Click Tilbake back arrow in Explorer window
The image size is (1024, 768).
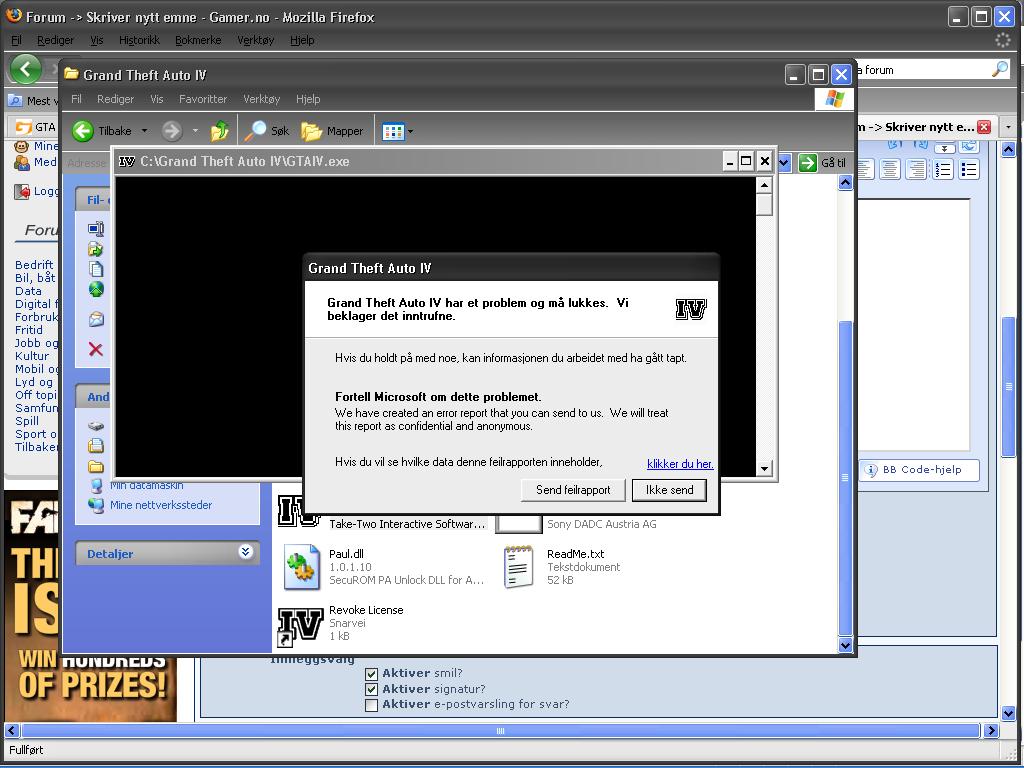click(83, 131)
